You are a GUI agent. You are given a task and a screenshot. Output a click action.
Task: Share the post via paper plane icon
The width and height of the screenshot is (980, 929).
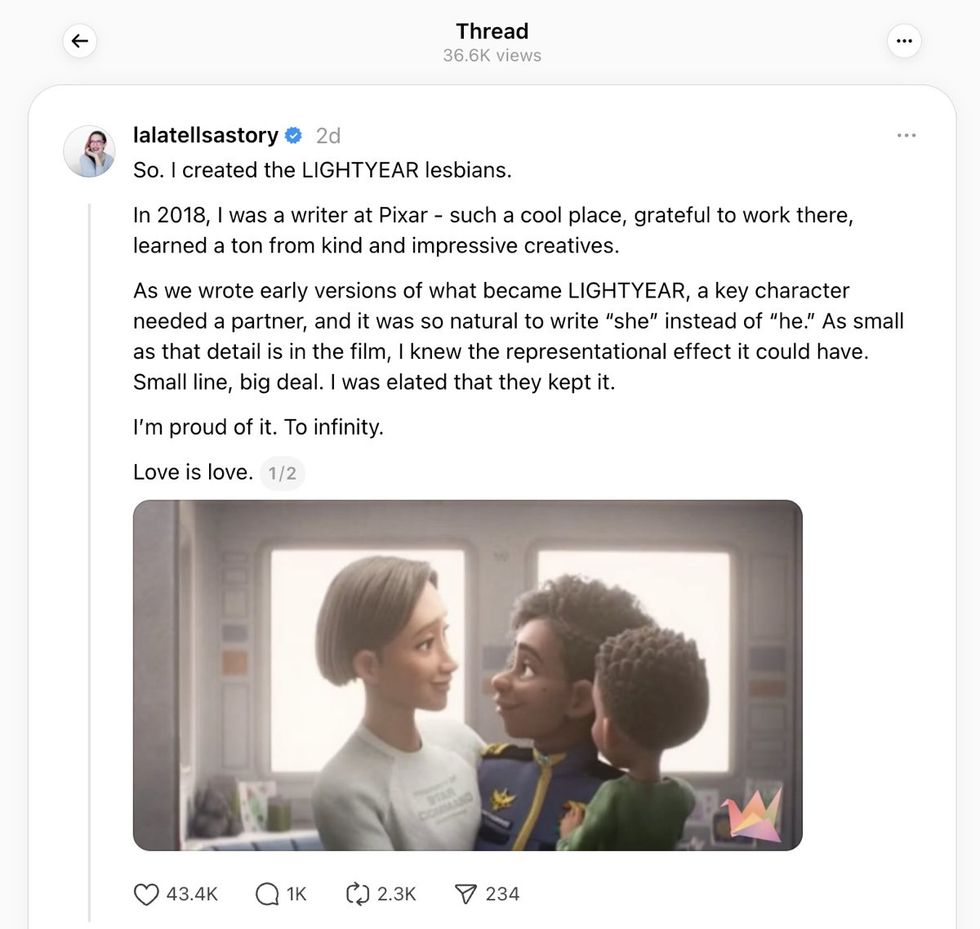coord(466,894)
